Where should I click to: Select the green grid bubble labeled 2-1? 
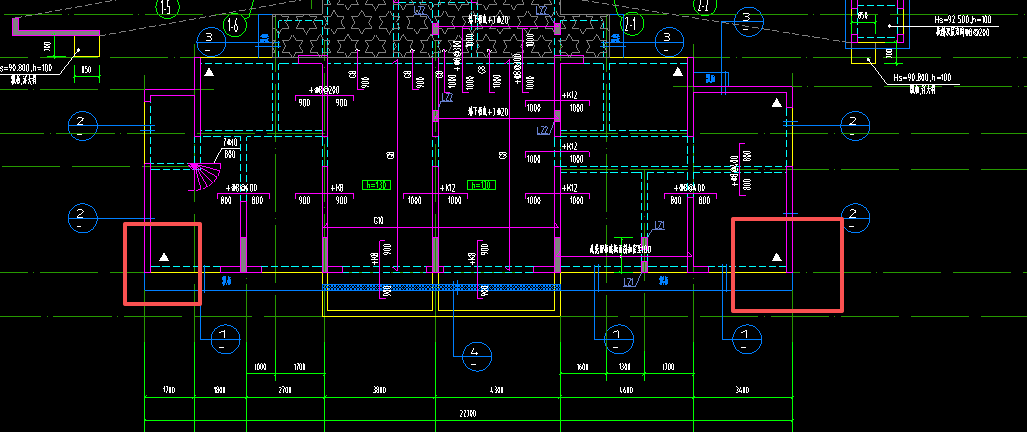click(631, 25)
